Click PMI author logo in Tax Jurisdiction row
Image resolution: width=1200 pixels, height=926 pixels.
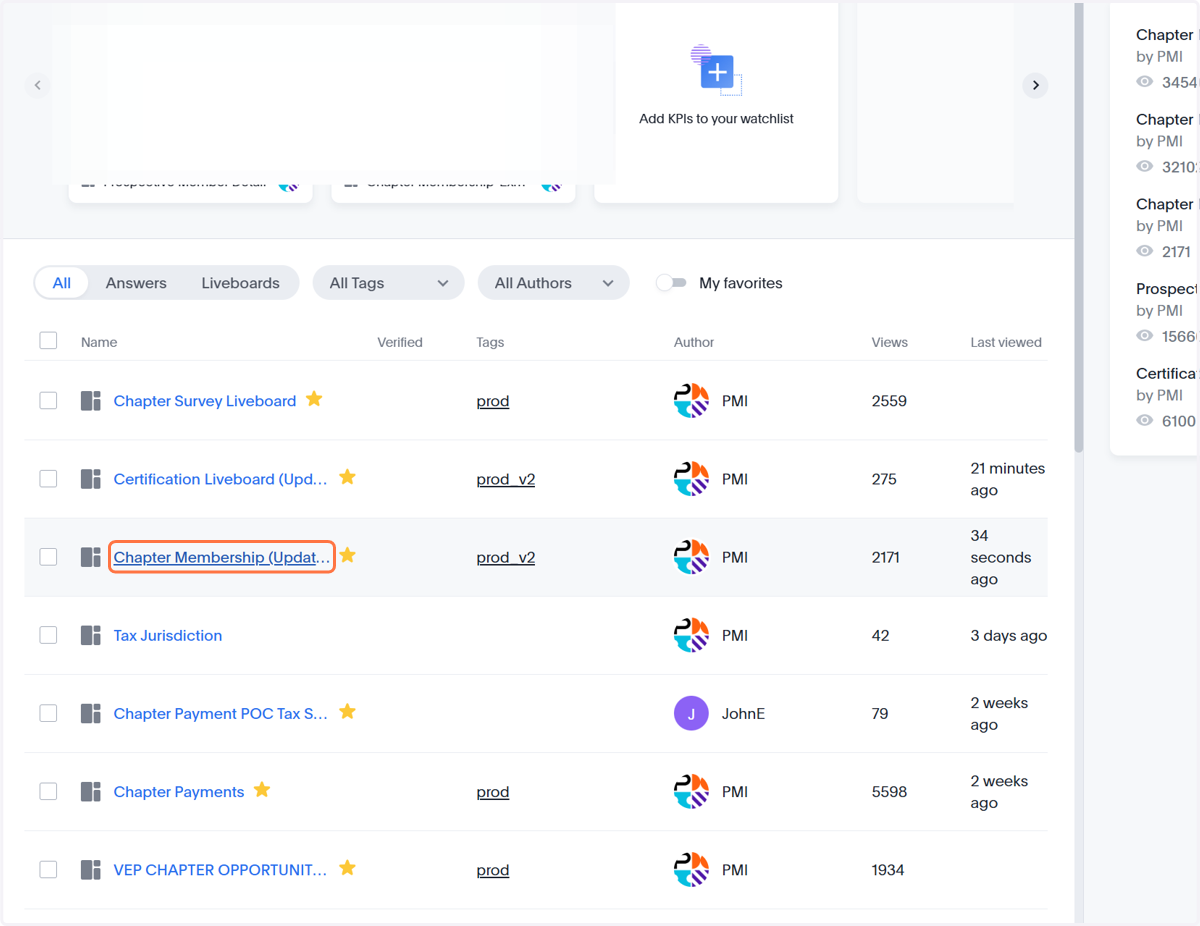point(691,635)
